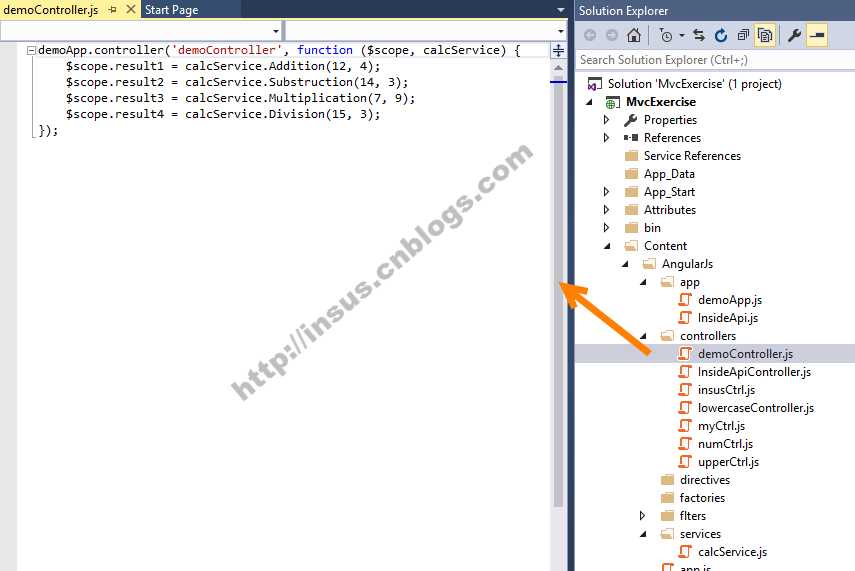This screenshot has width=855, height=571.
Task: Collapse the services folder
Action: pos(643,534)
